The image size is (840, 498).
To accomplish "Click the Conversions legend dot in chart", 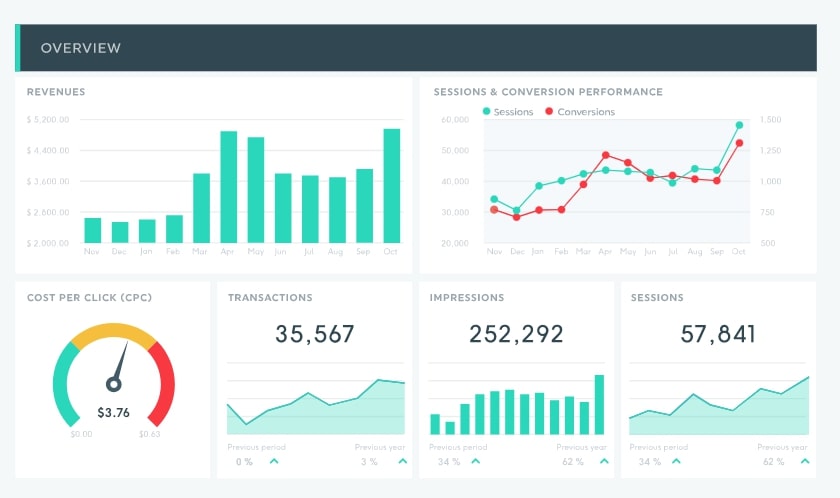I will (549, 111).
